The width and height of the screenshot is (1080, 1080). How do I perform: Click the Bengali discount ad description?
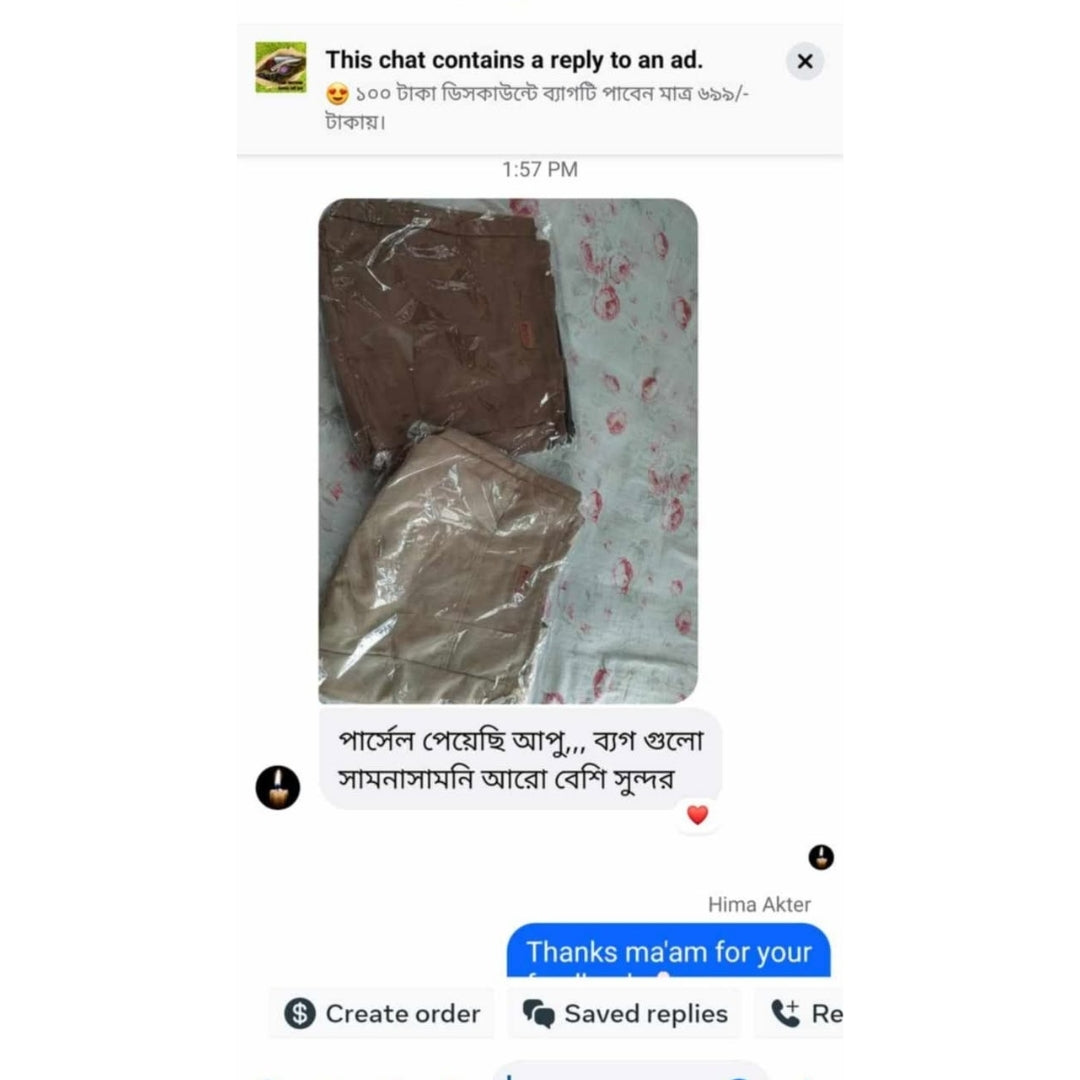pos(537,107)
